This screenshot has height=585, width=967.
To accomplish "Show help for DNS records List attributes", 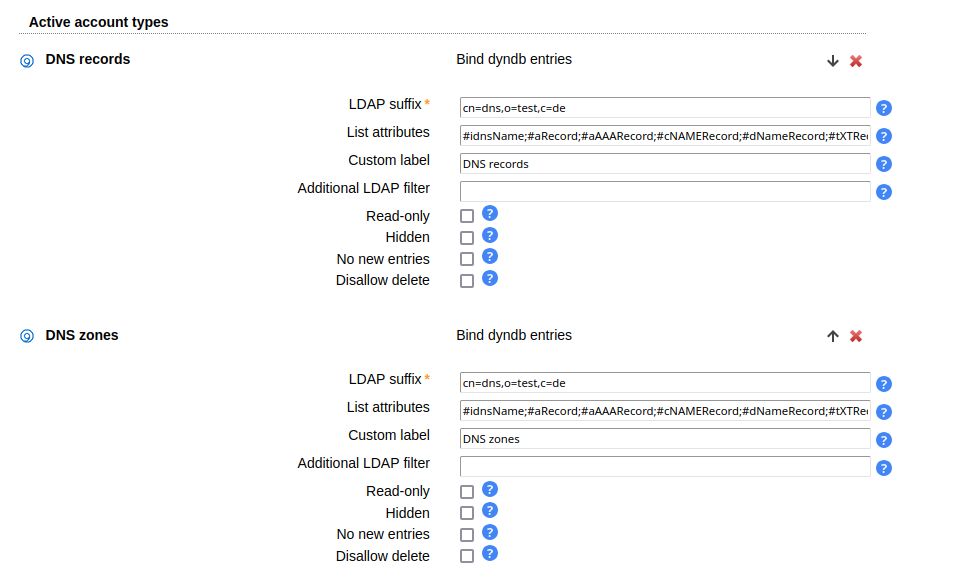I will (884, 136).
